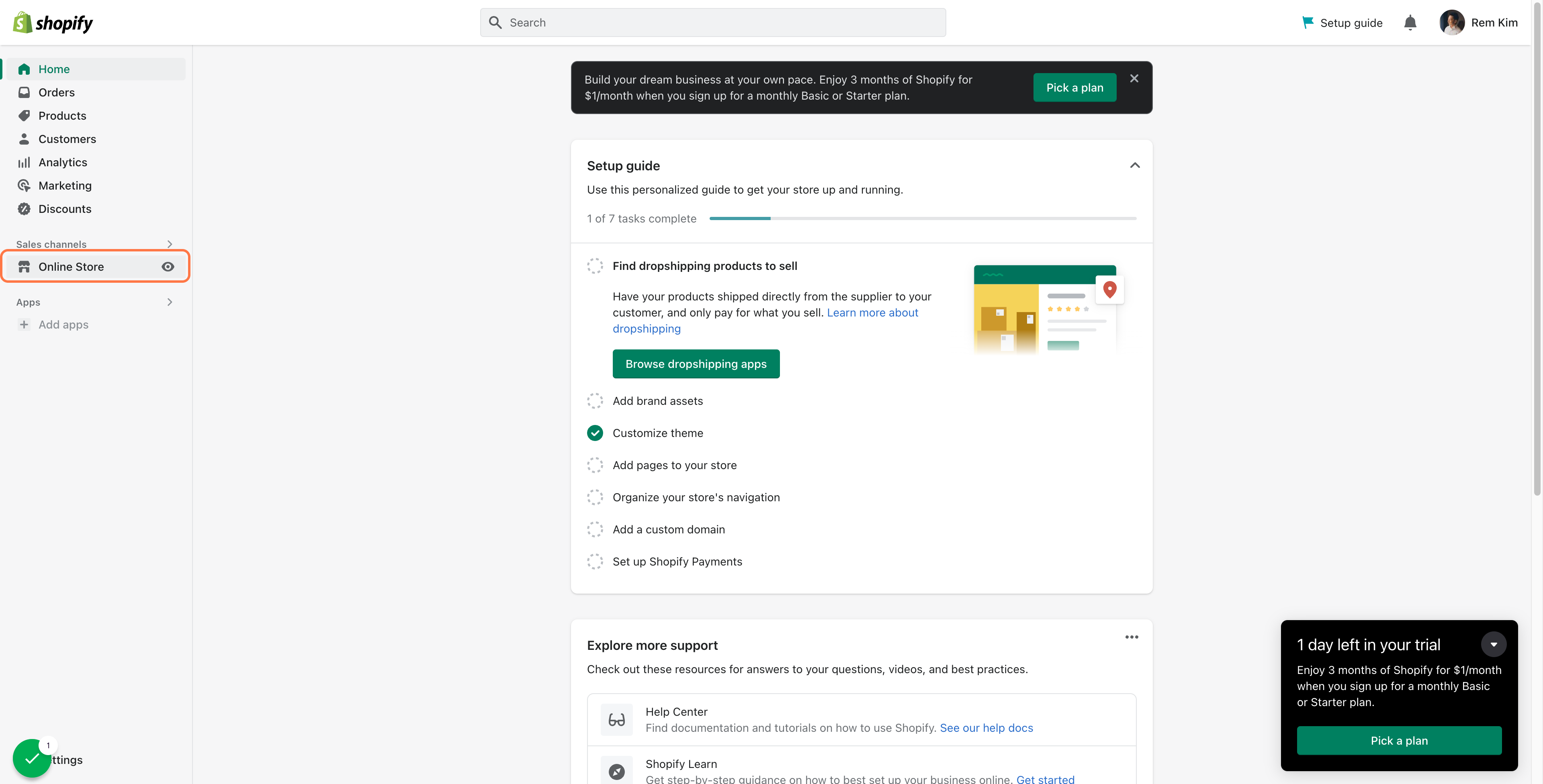The width and height of the screenshot is (1543, 784).
Task: Click Browse dropshipping apps button
Action: tap(696, 363)
